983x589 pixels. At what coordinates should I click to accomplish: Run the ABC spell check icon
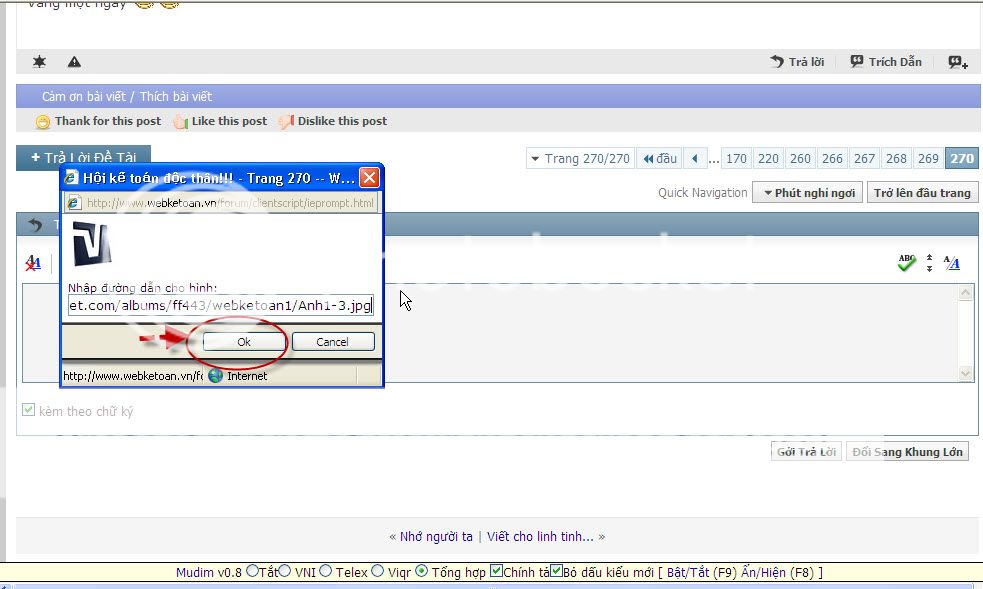pyautogui.click(x=906, y=263)
